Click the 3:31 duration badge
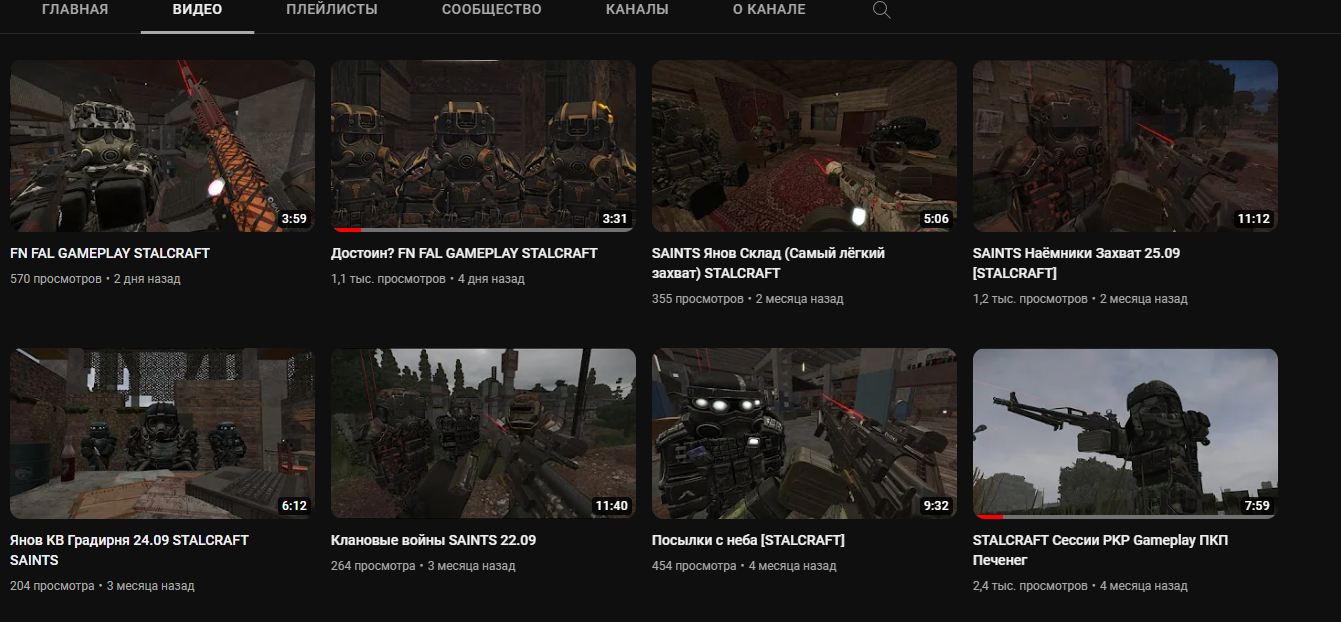This screenshot has height=622, width=1341. point(615,218)
